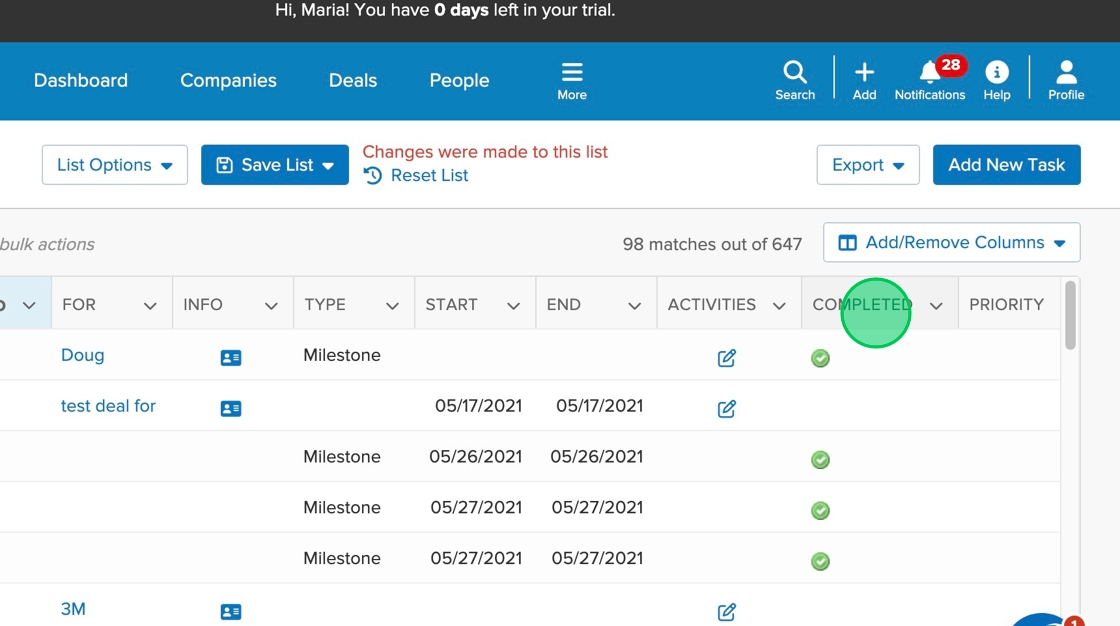This screenshot has width=1120, height=626.
Task: Toggle the last visible completed checkmark
Action: click(x=820, y=562)
